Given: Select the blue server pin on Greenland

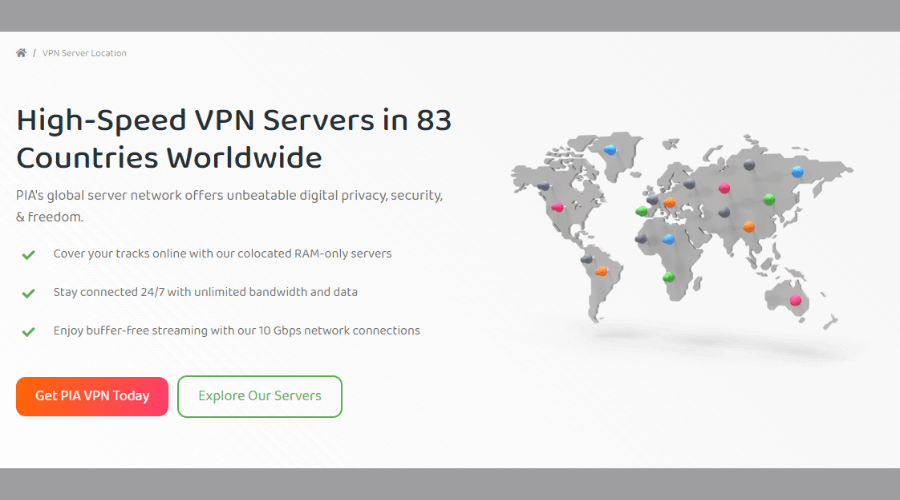Looking at the screenshot, I should click(x=611, y=150).
